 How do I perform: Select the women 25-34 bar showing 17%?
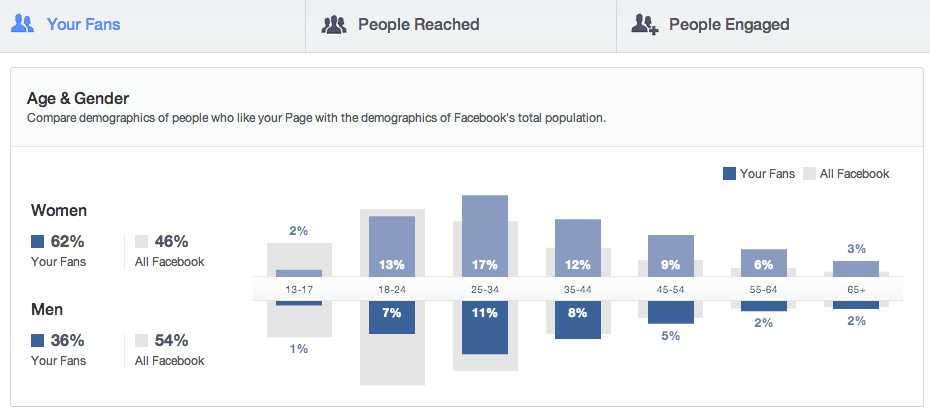(485, 236)
